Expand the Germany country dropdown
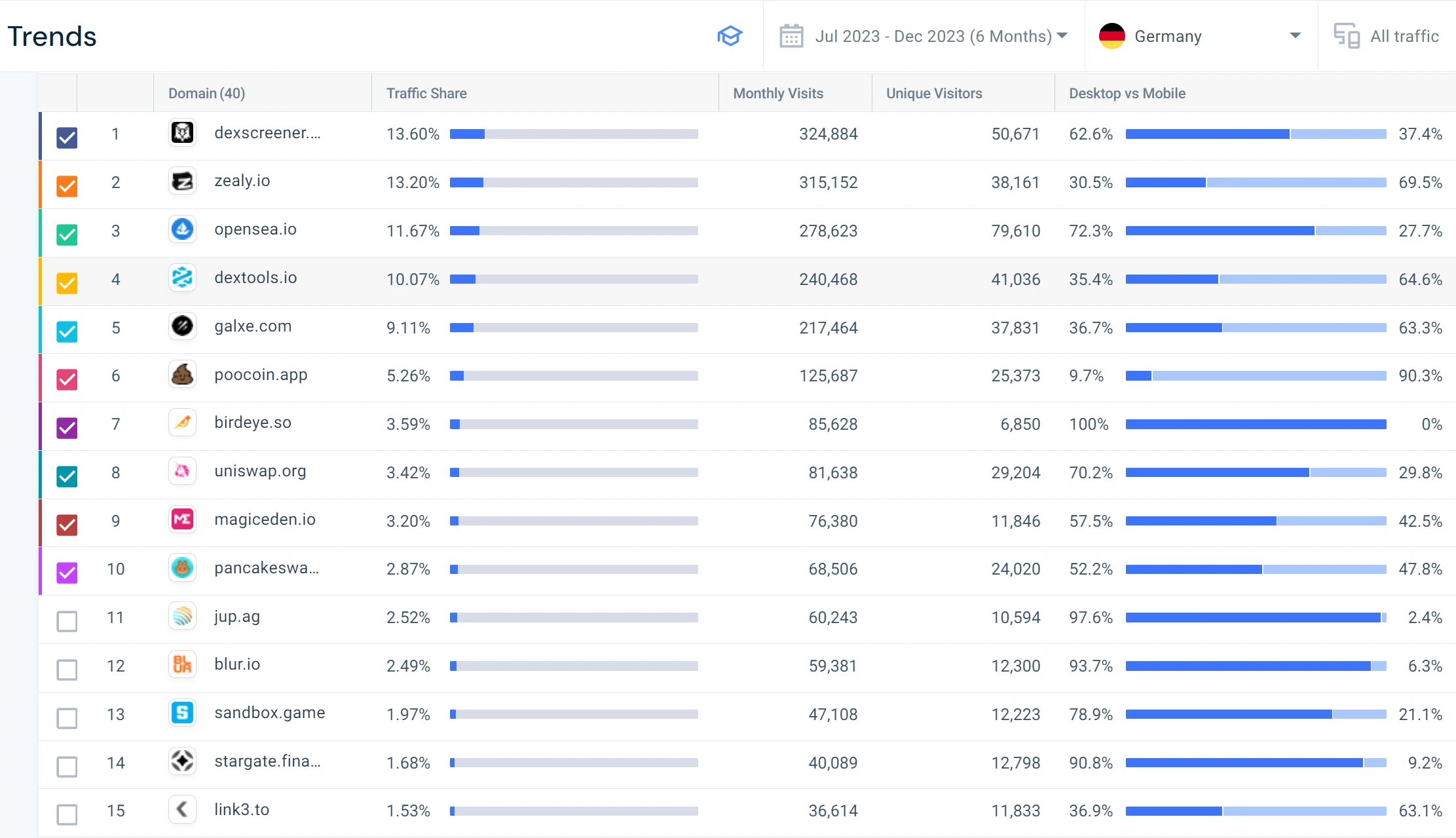The height and width of the screenshot is (838, 1456). pyautogui.click(x=1200, y=36)
